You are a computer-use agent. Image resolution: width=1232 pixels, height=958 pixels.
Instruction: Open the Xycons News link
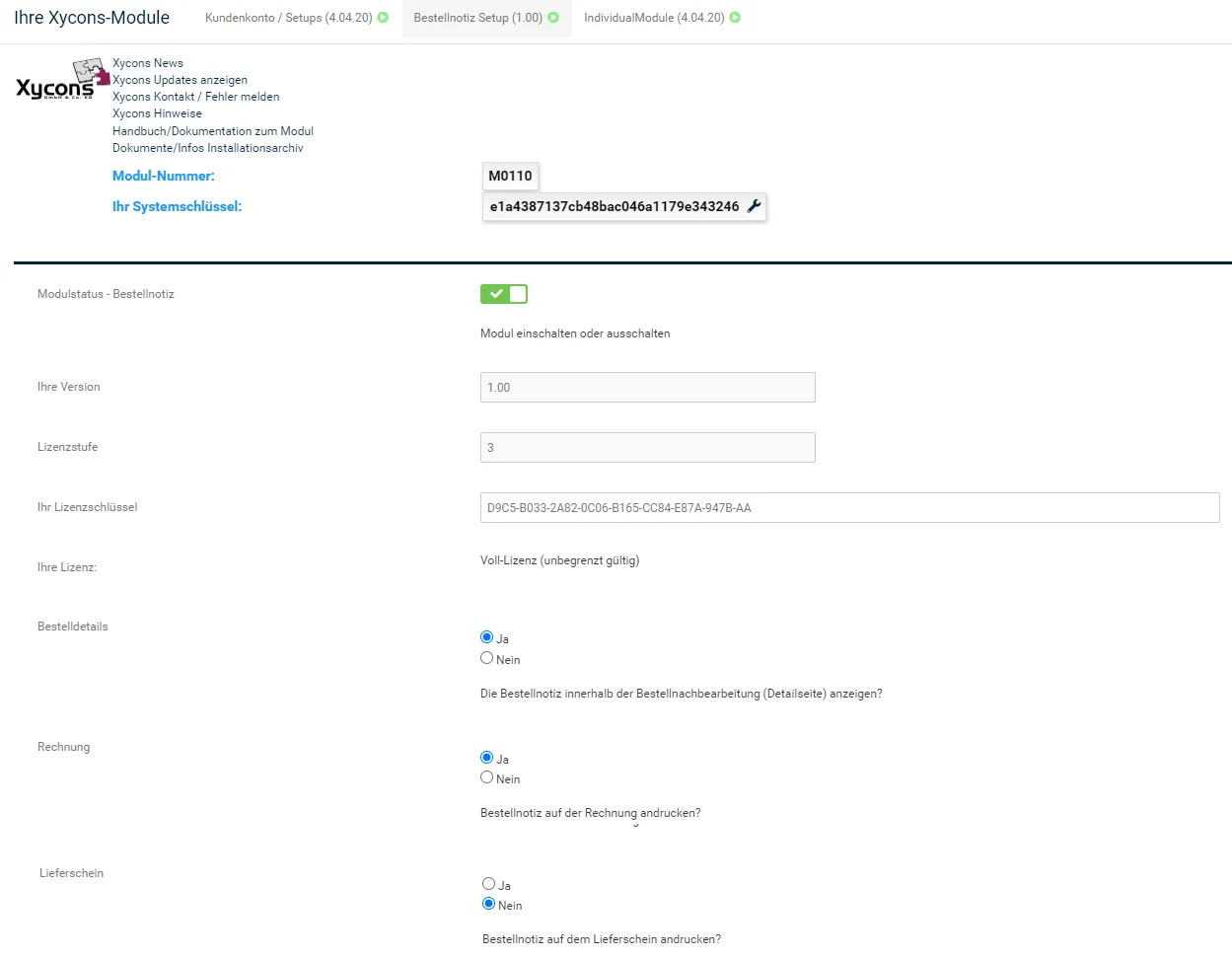coord(148,63)
